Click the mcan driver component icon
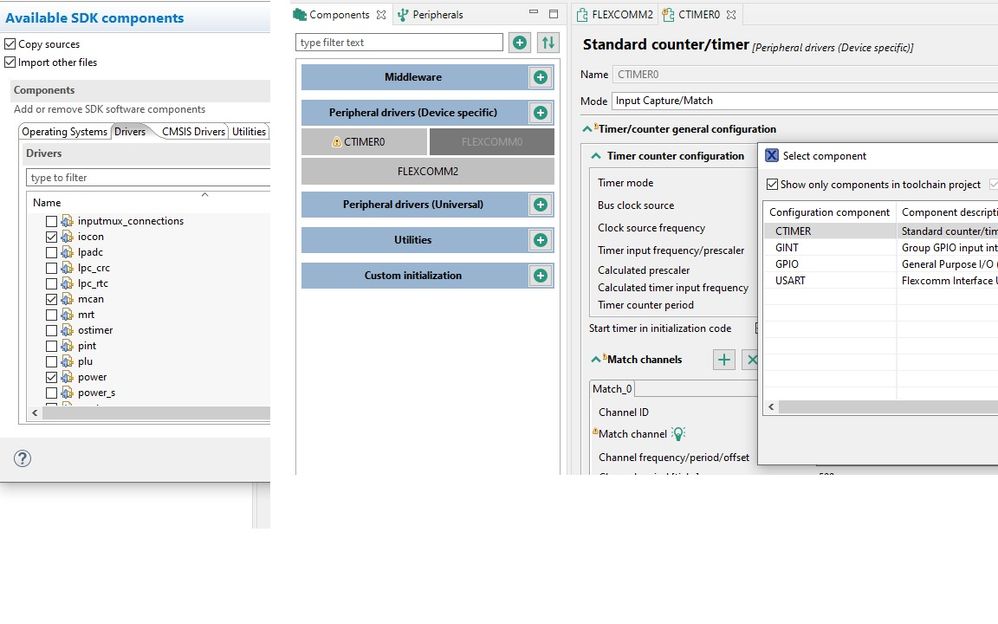Viewport: 998px width, 624px height. click(x=67, y=299)
